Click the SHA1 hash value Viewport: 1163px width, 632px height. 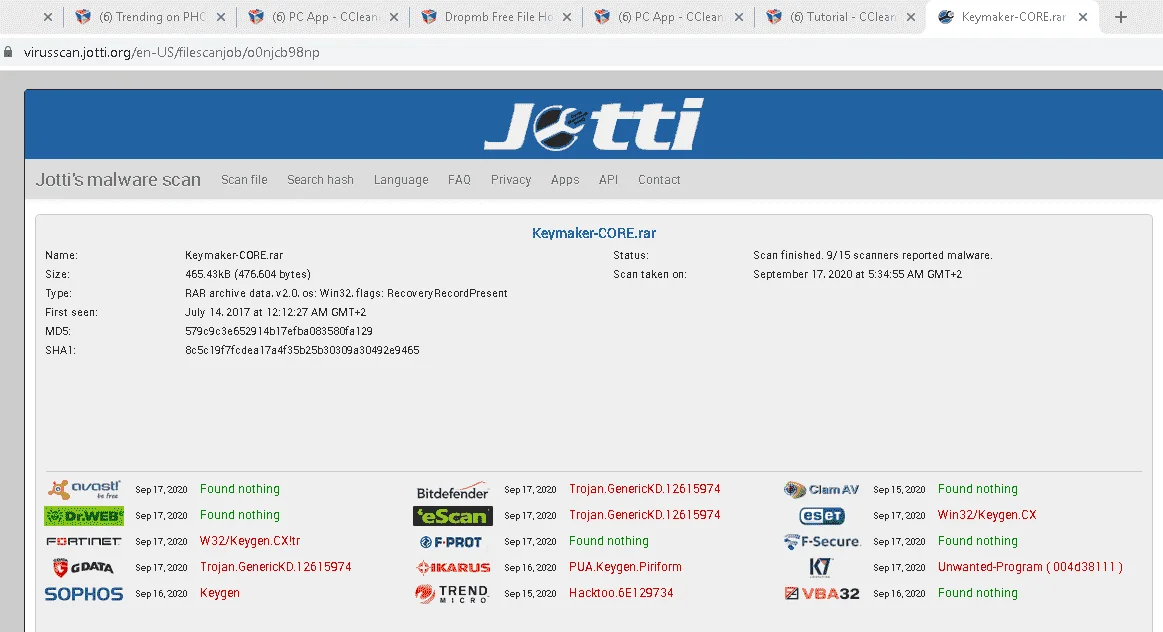pos(302,350)
